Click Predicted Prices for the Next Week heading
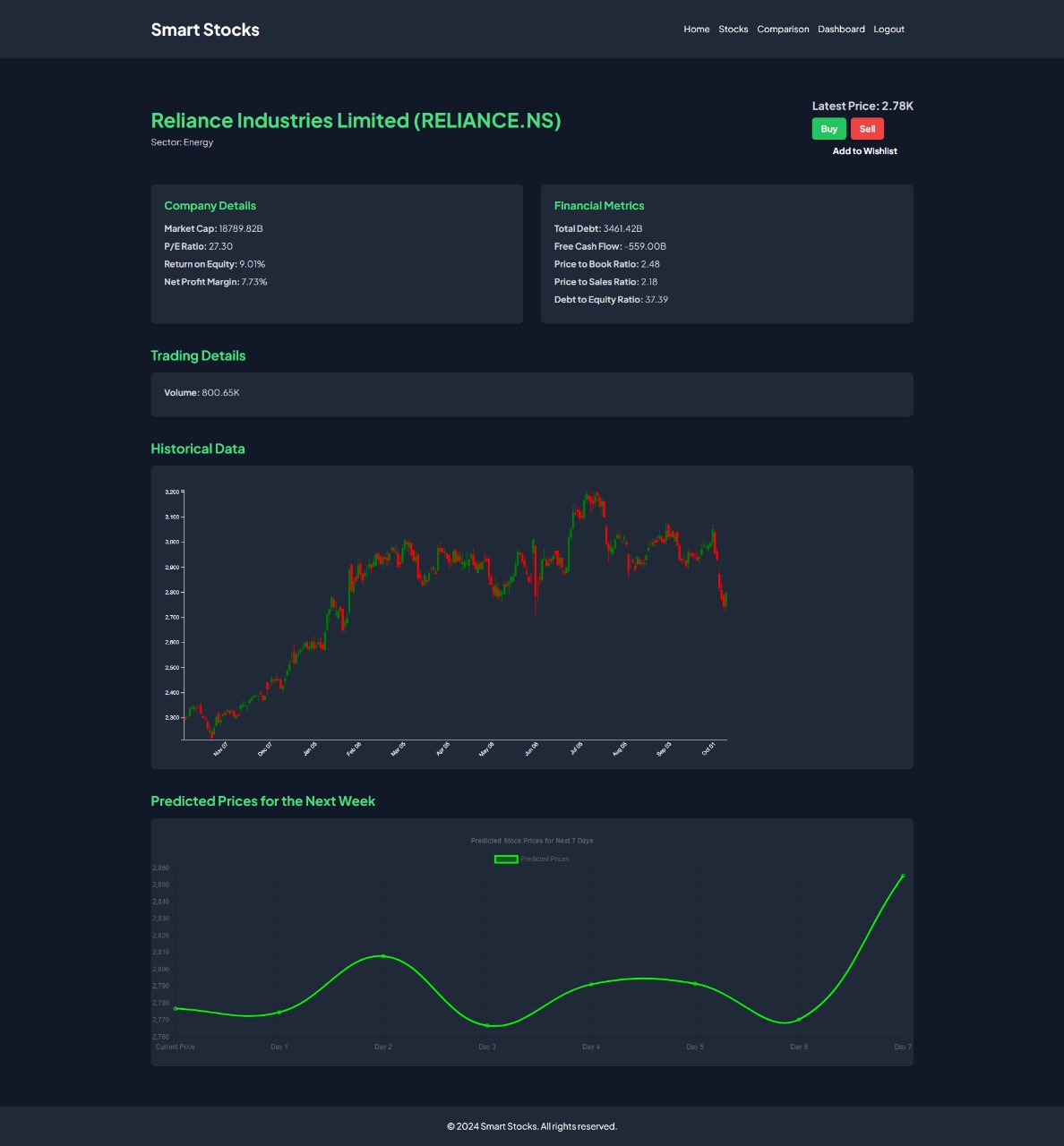The width and height of the screenshot is (1064, 1146). pos(262,801)
